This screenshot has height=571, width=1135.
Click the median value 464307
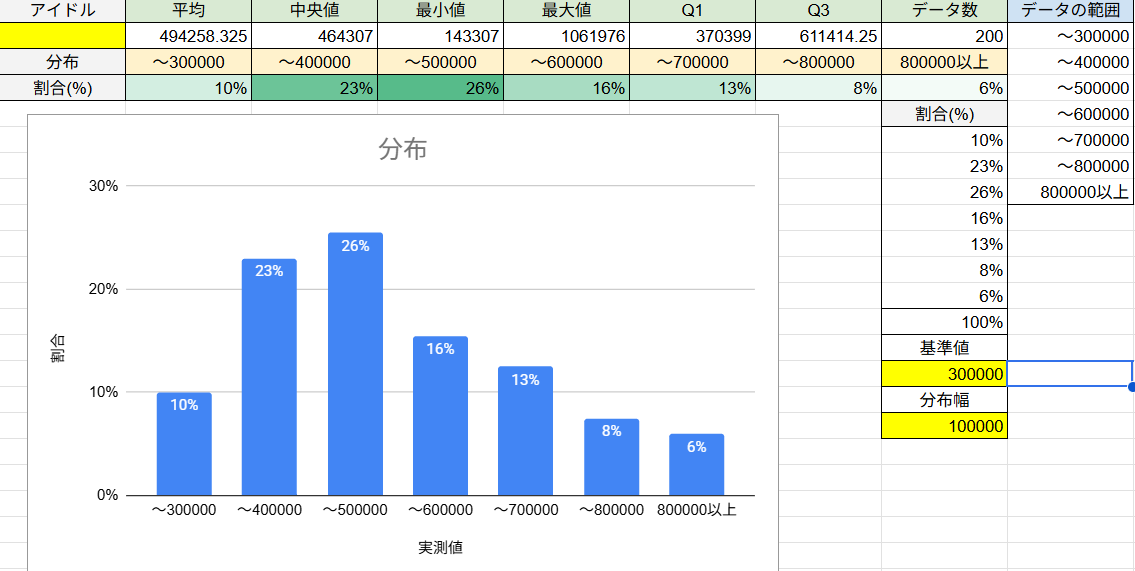coord(315,36)
